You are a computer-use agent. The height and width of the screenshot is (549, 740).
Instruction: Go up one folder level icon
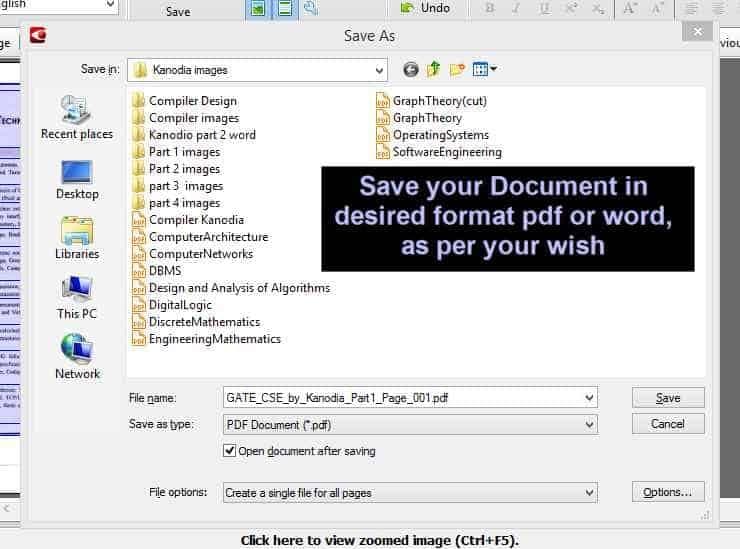[433, 69]
